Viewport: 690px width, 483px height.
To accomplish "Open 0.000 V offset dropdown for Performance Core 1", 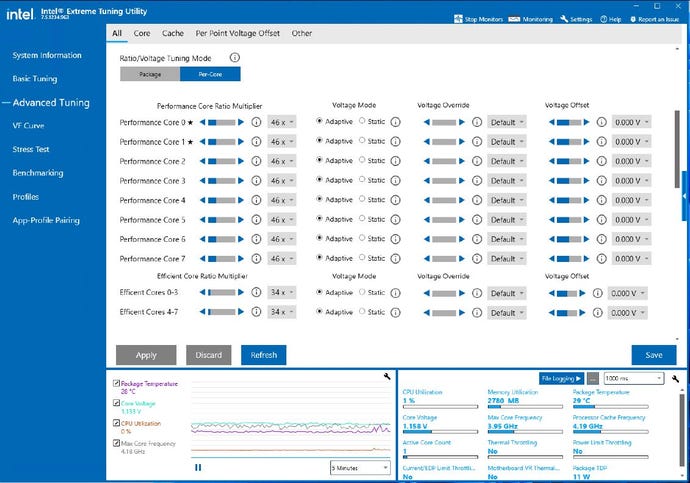I will pos(631,142).
